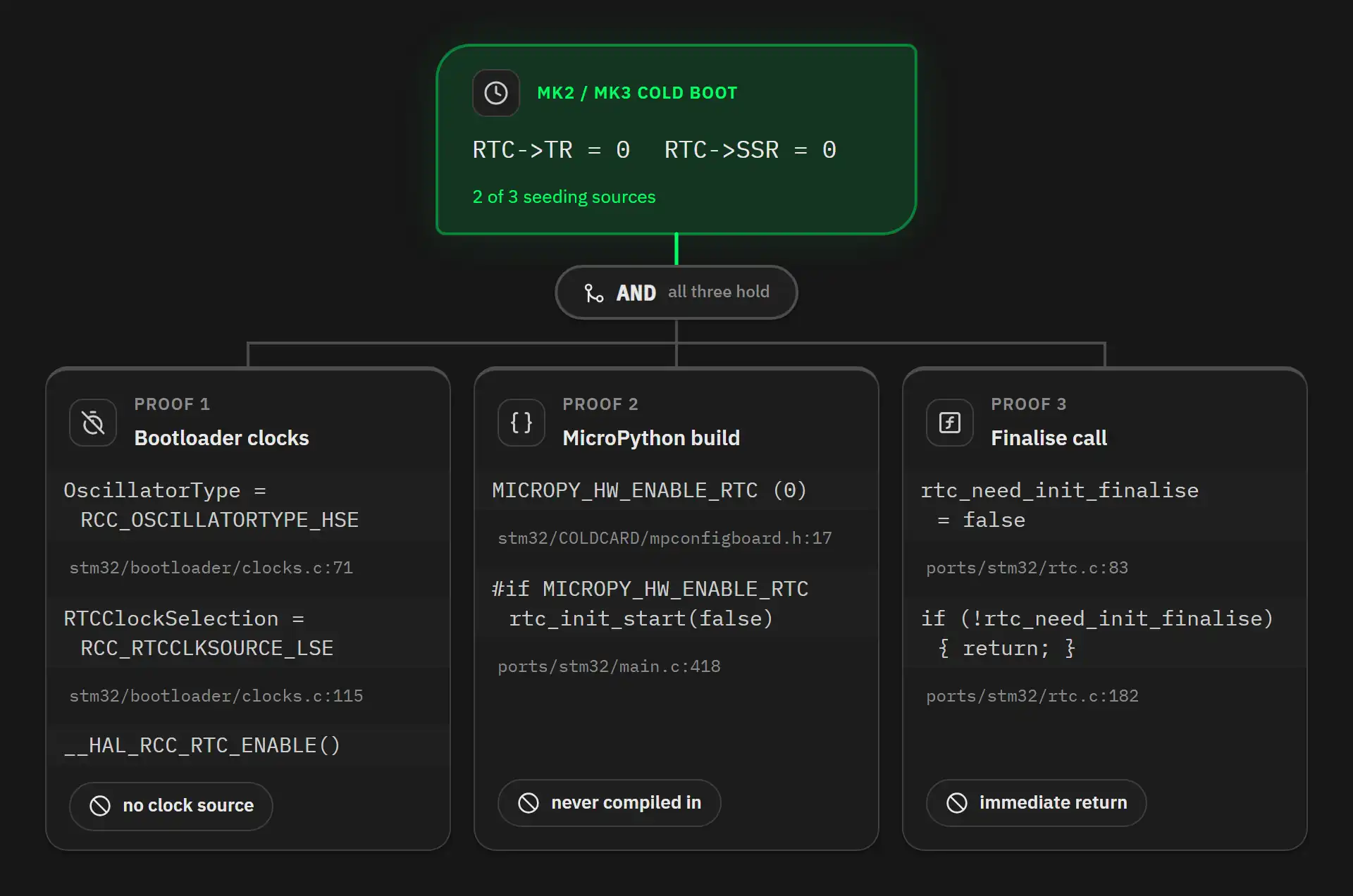Image resolution: width=1353 pixels, height=896 pixels.
Task: Click the ban icon in the immediate return pill
Action: pos(957,803)
